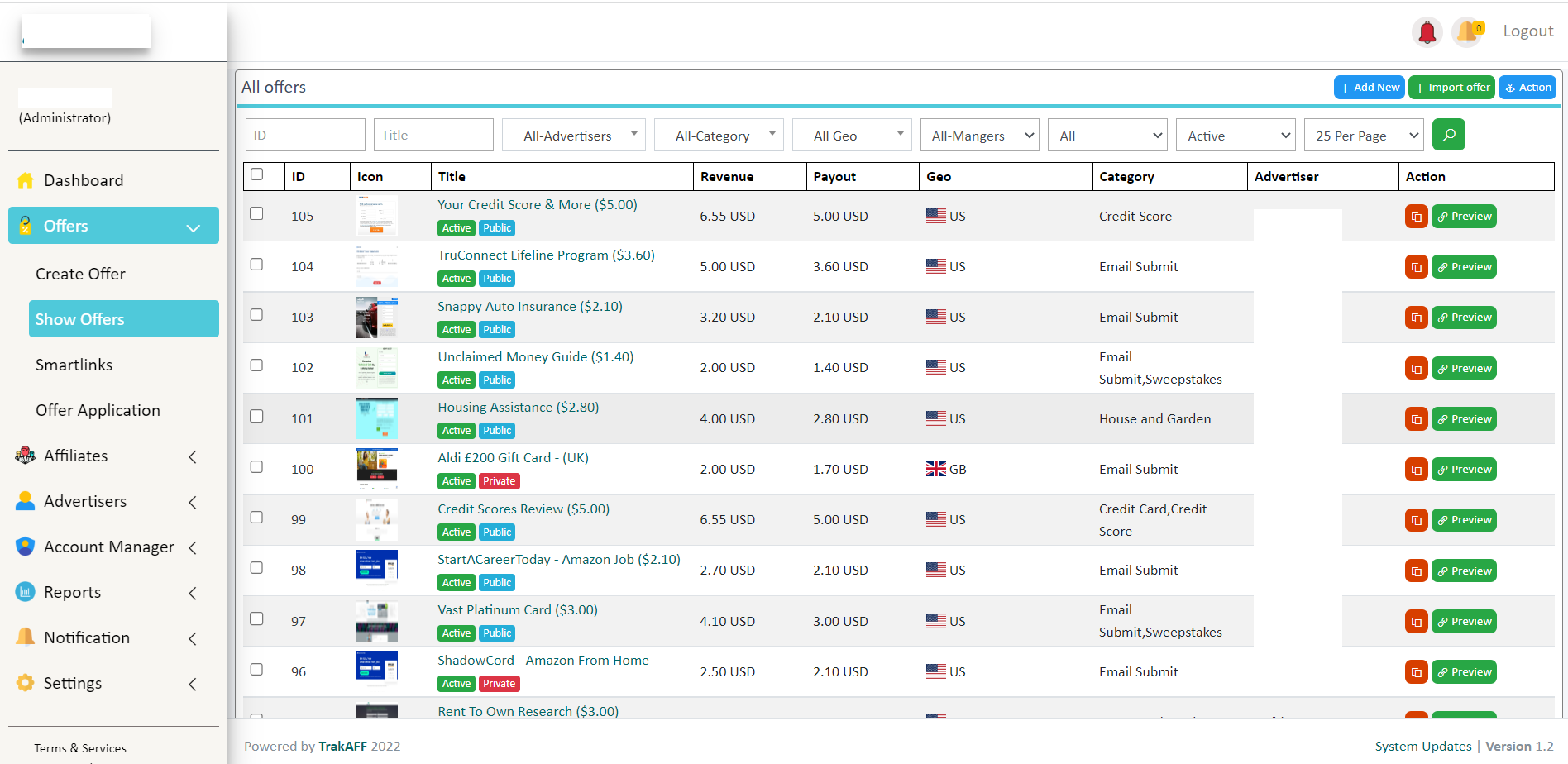Click the green search magnifier button
Image resolution: width=1568 pixels, height=764 pixels.
pos(1449,135)
